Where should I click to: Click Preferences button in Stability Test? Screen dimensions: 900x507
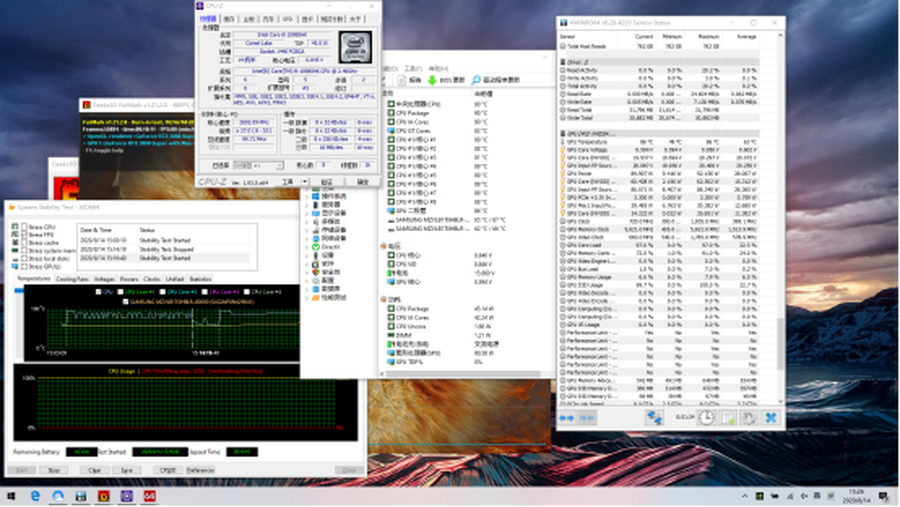point(200,470)
